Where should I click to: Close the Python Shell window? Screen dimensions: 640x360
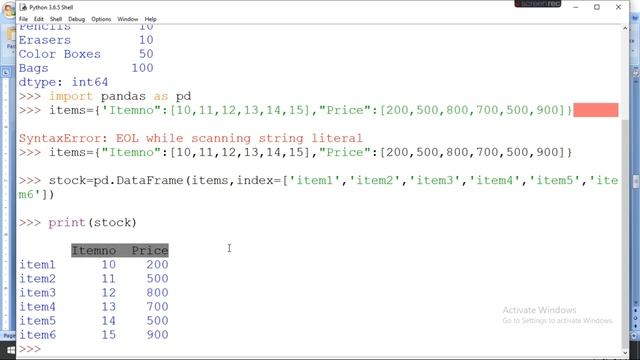point(618,7)
